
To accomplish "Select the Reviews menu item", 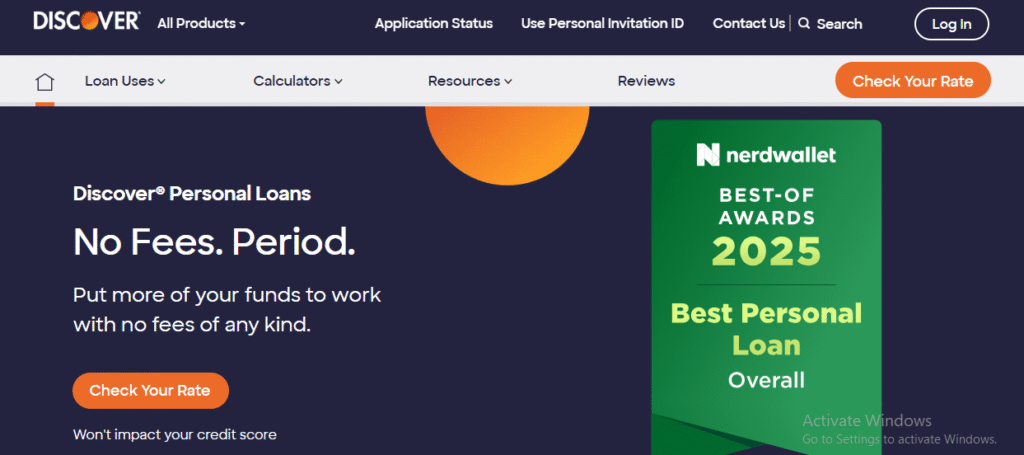I will click(646, 81).
